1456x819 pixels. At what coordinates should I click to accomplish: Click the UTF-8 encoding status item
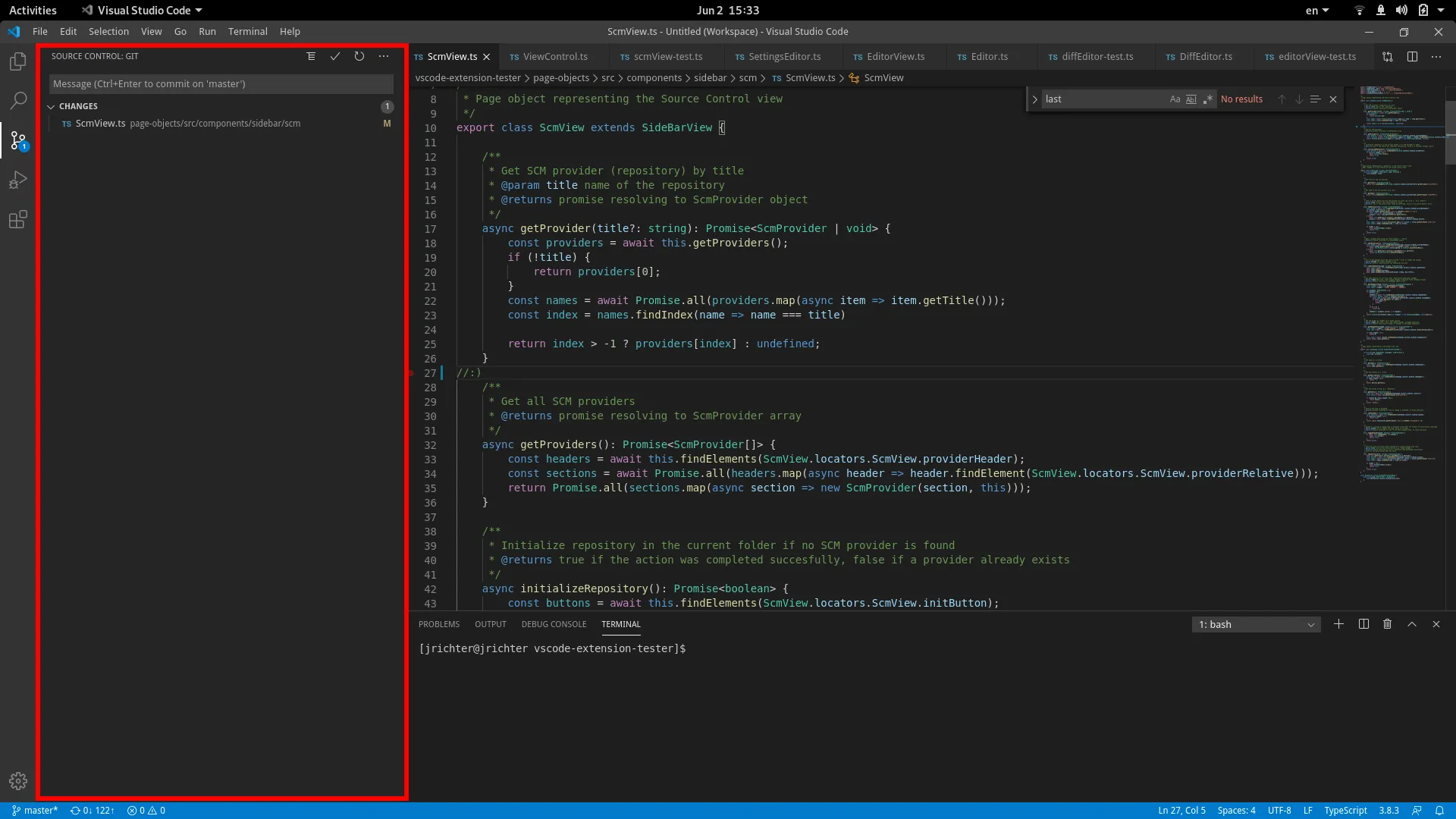click(1279, 811)
